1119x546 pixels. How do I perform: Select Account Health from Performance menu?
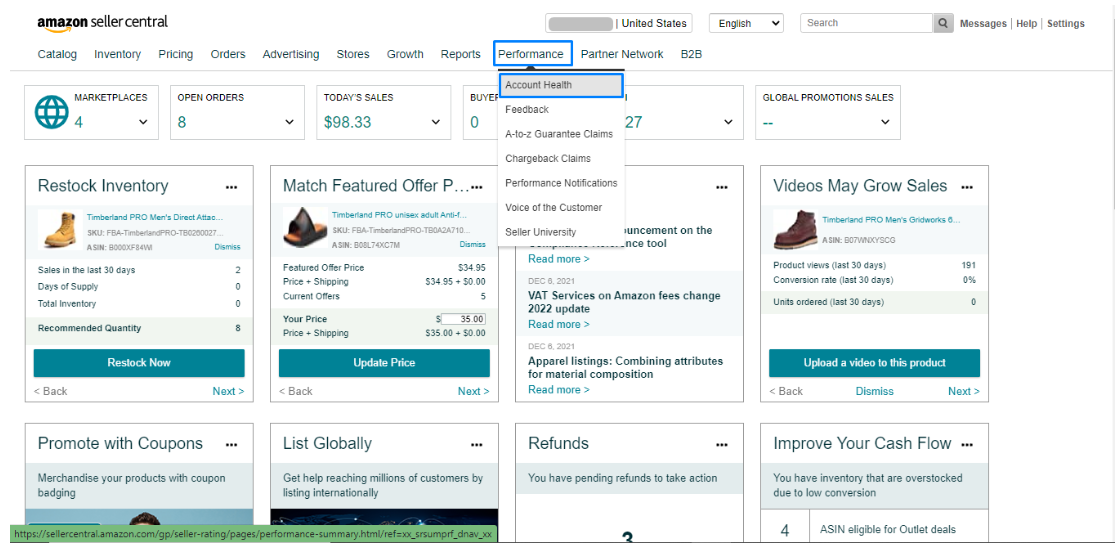tap(561, 85)
